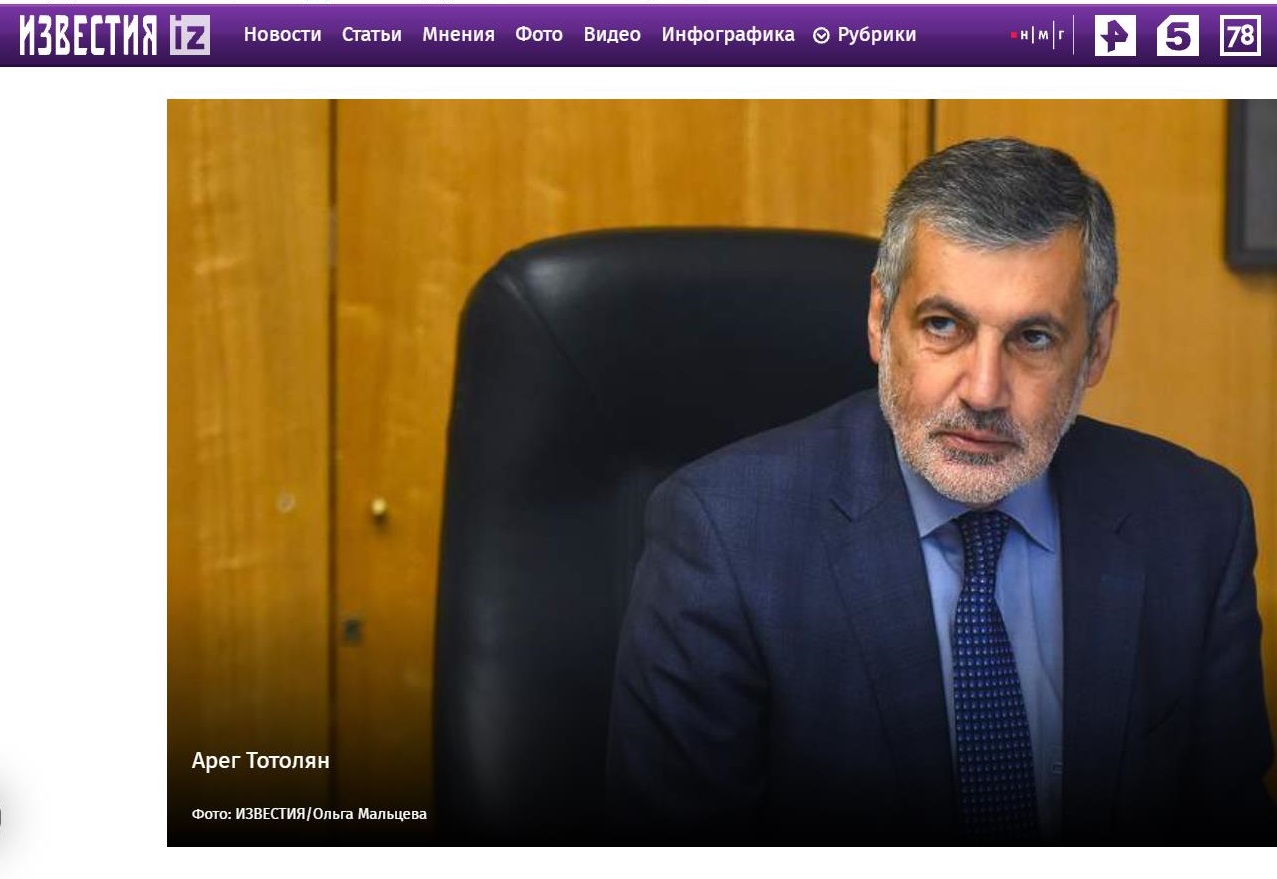The height and width of the screenshot is (879, 1277).
Task: Go to the Статьи section
Action: [x=371, y=35]
